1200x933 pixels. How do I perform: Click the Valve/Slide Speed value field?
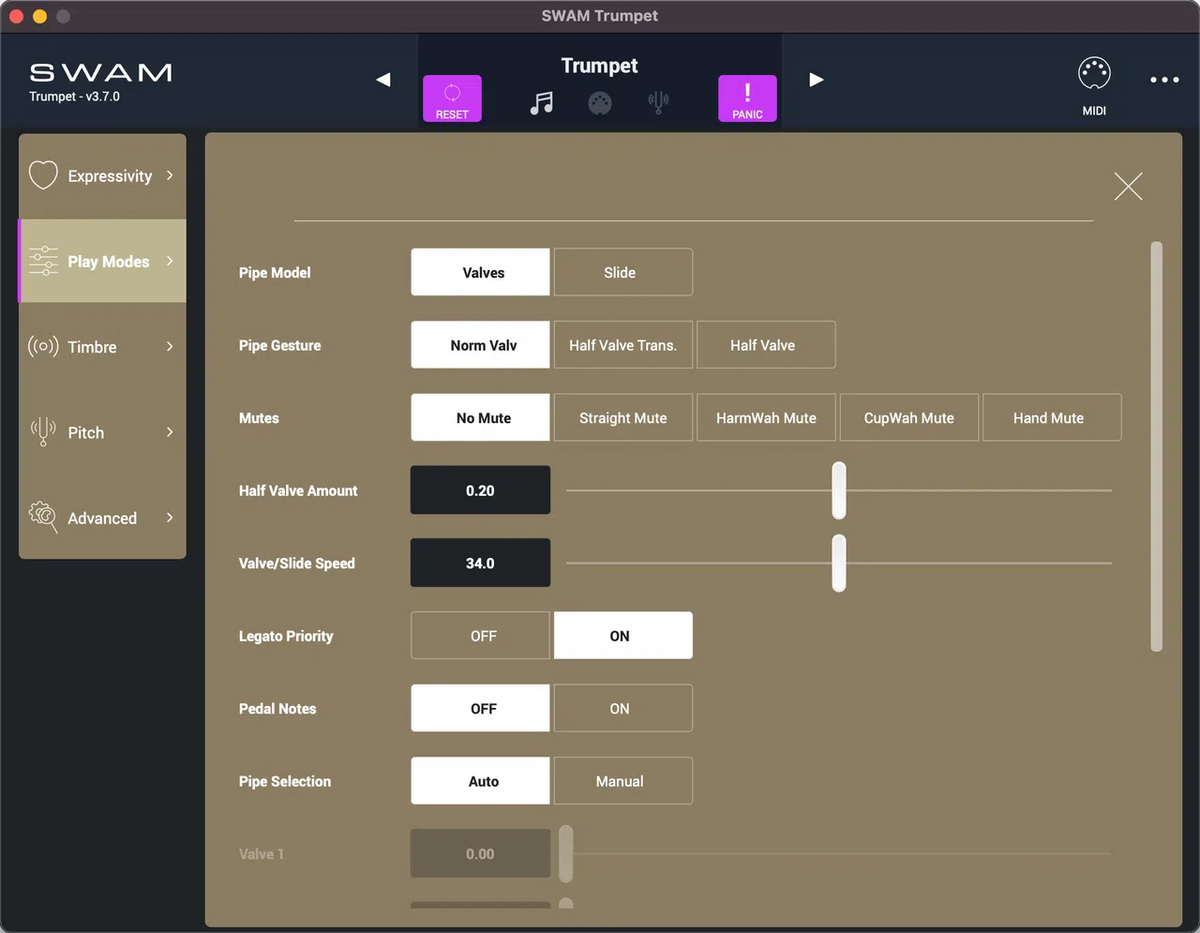480,562
